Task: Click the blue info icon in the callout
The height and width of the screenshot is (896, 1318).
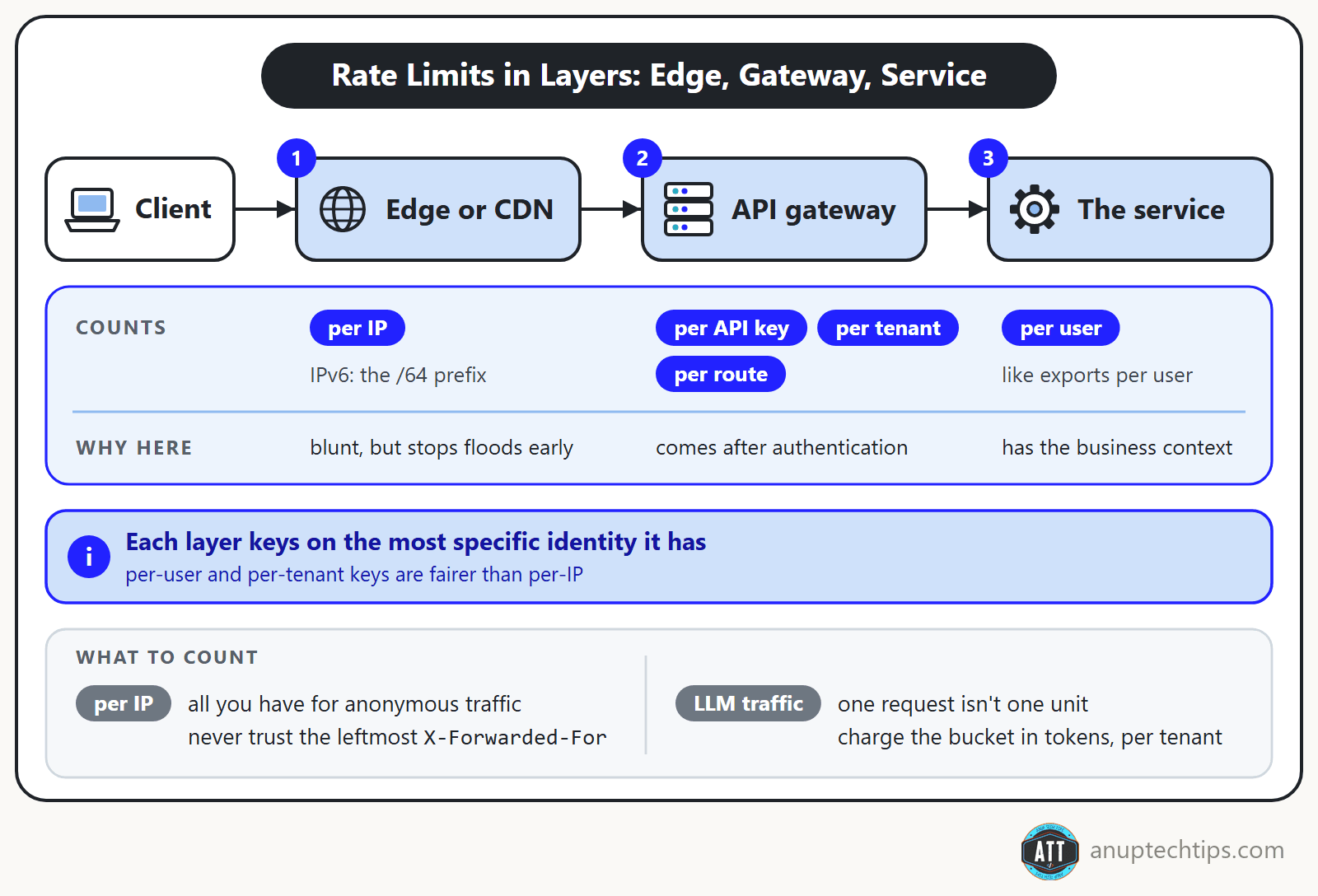Action: pos(89,557)
